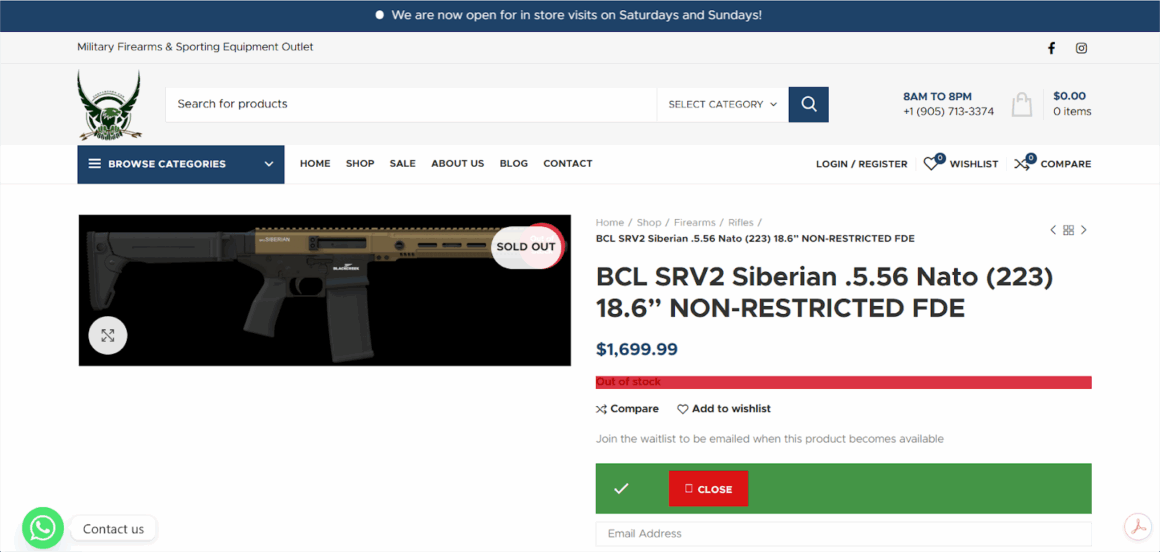Click the compare arrows icon in header
The height and width of the screenshot is (552, 1160).
[1022, 164]
